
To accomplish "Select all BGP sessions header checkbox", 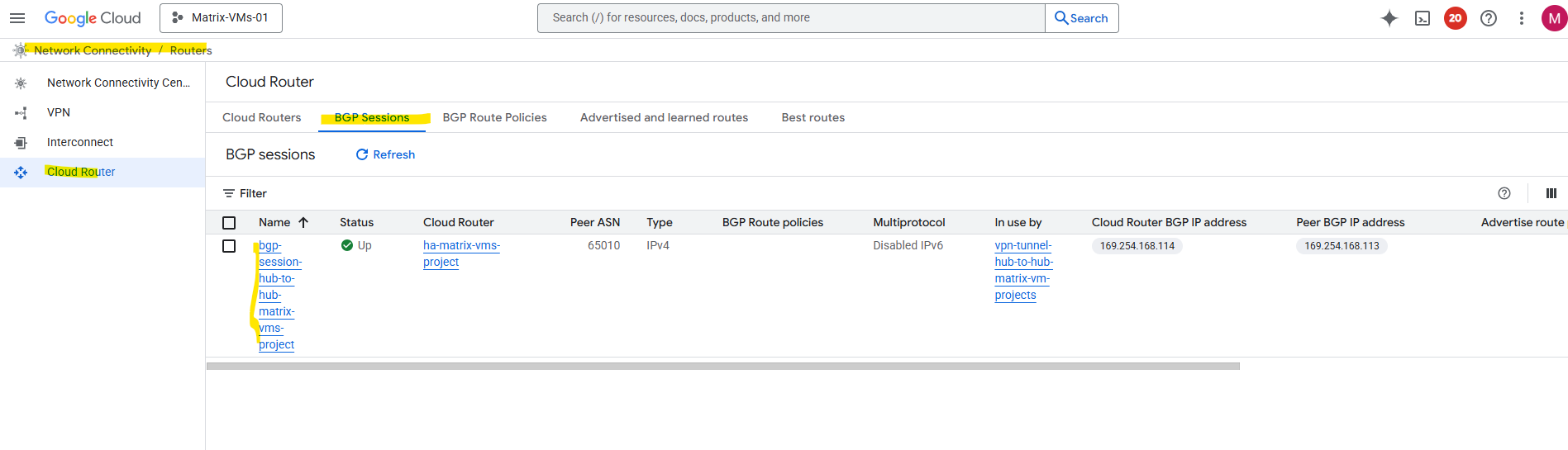I will 229,223.
